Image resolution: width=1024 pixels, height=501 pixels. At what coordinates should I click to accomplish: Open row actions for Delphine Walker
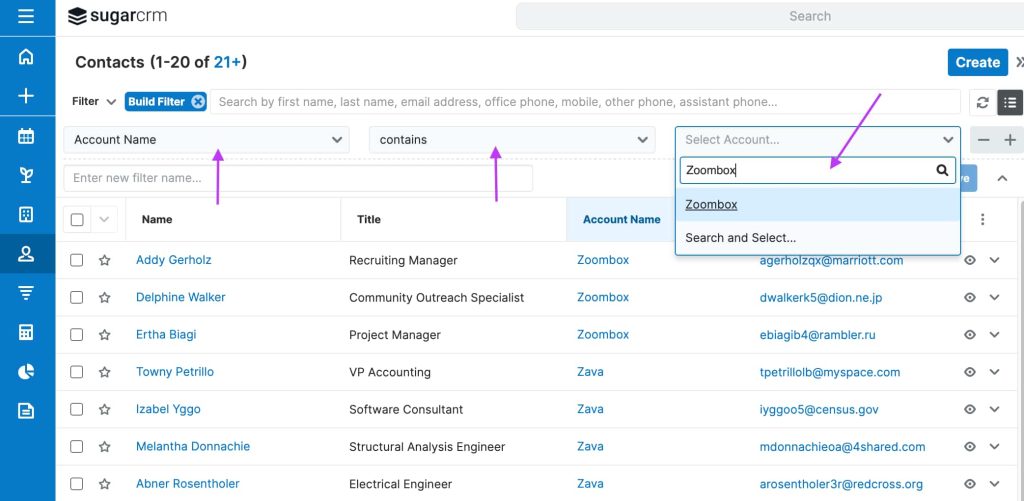click(x=995, y=297)
